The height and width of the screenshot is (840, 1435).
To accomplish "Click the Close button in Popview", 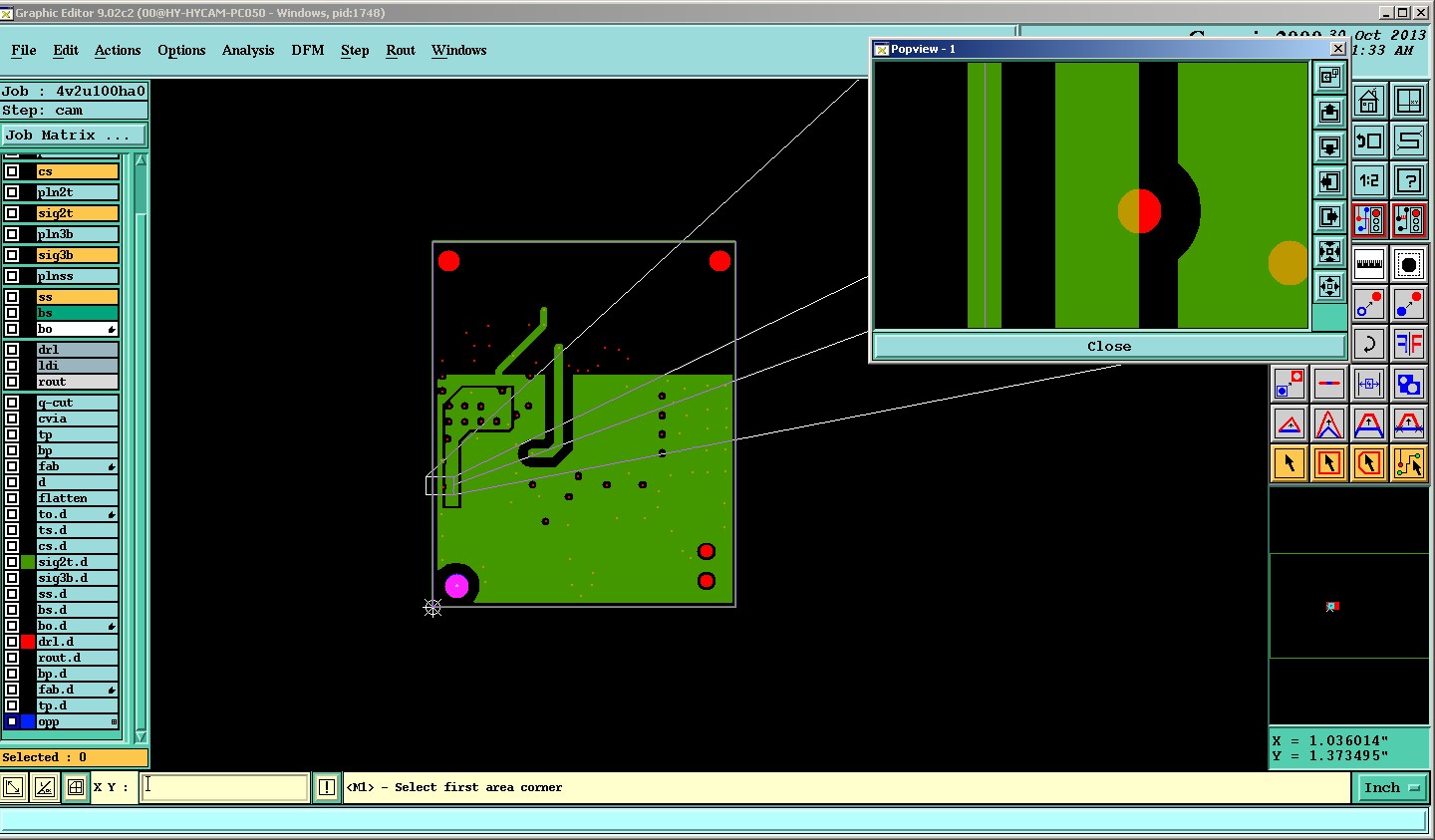I will pyautogui.click(x=1109, y=346).
